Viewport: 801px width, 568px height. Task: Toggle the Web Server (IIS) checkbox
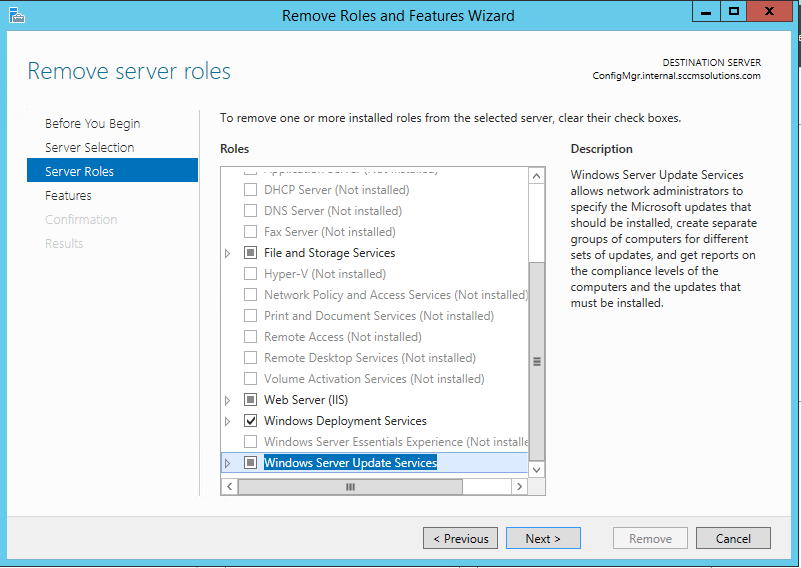(251, 400)
